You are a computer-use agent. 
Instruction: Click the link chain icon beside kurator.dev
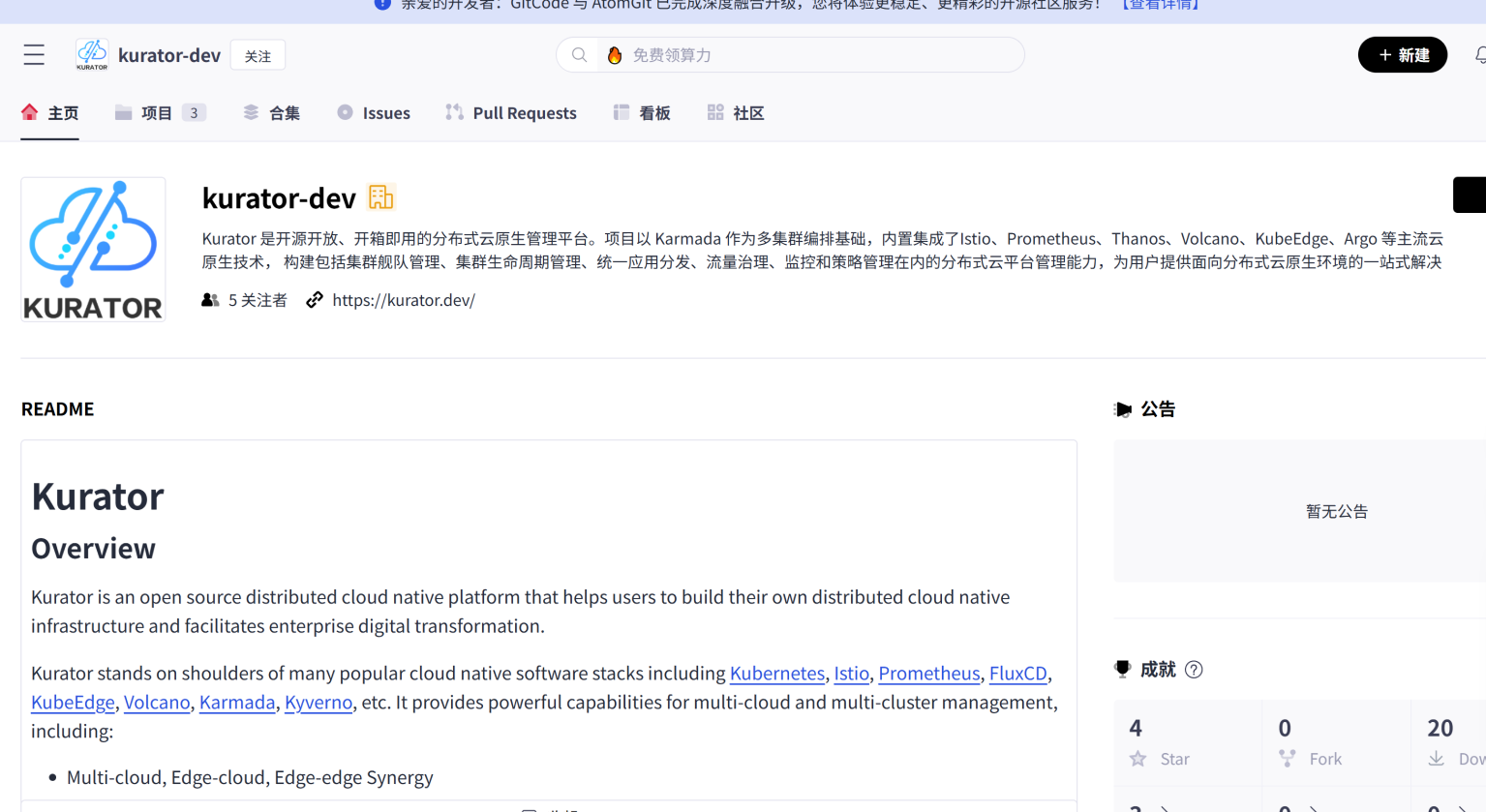click(x=314, y=300)
